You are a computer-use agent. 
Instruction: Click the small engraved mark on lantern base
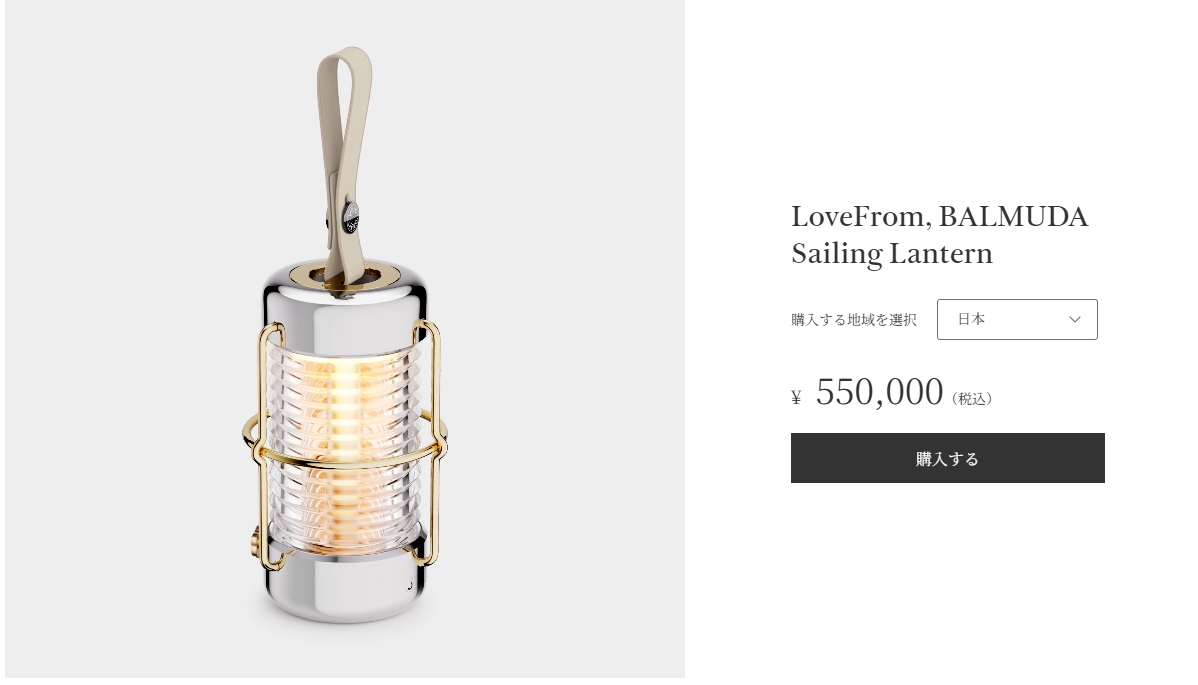(x=410, y=586)
